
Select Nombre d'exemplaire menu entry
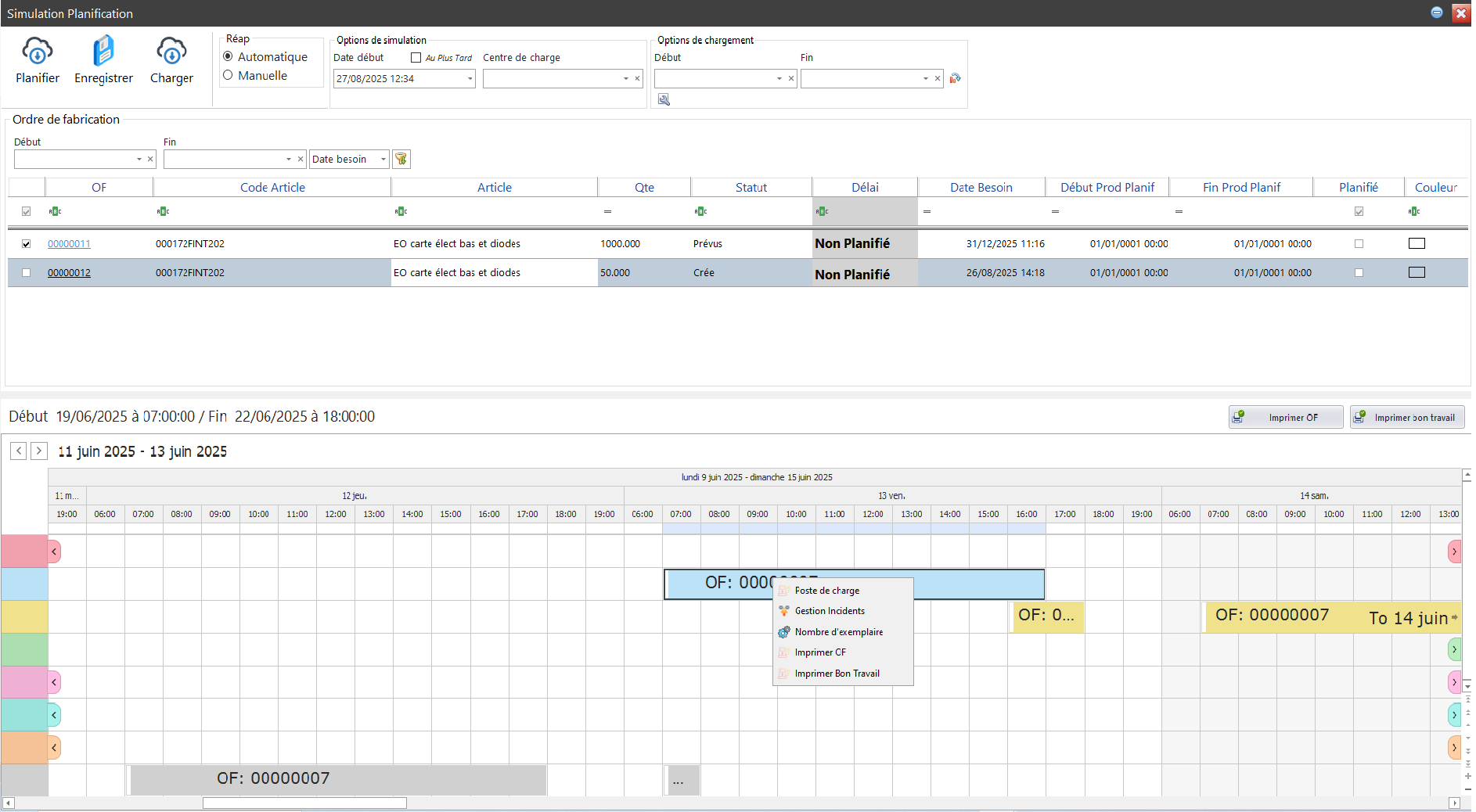[838, 632]
